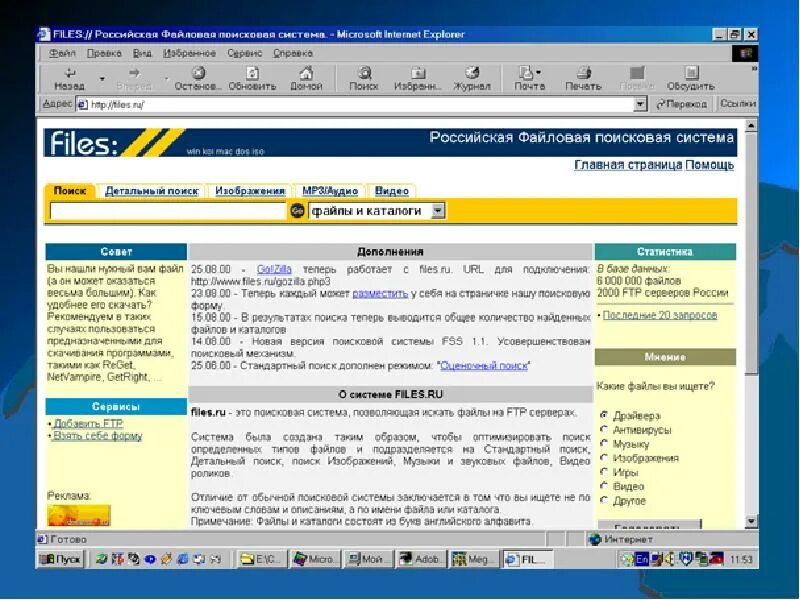The image size is (800, 600).
Task: Open the Пуск Start button
Action: pos(60,559)
